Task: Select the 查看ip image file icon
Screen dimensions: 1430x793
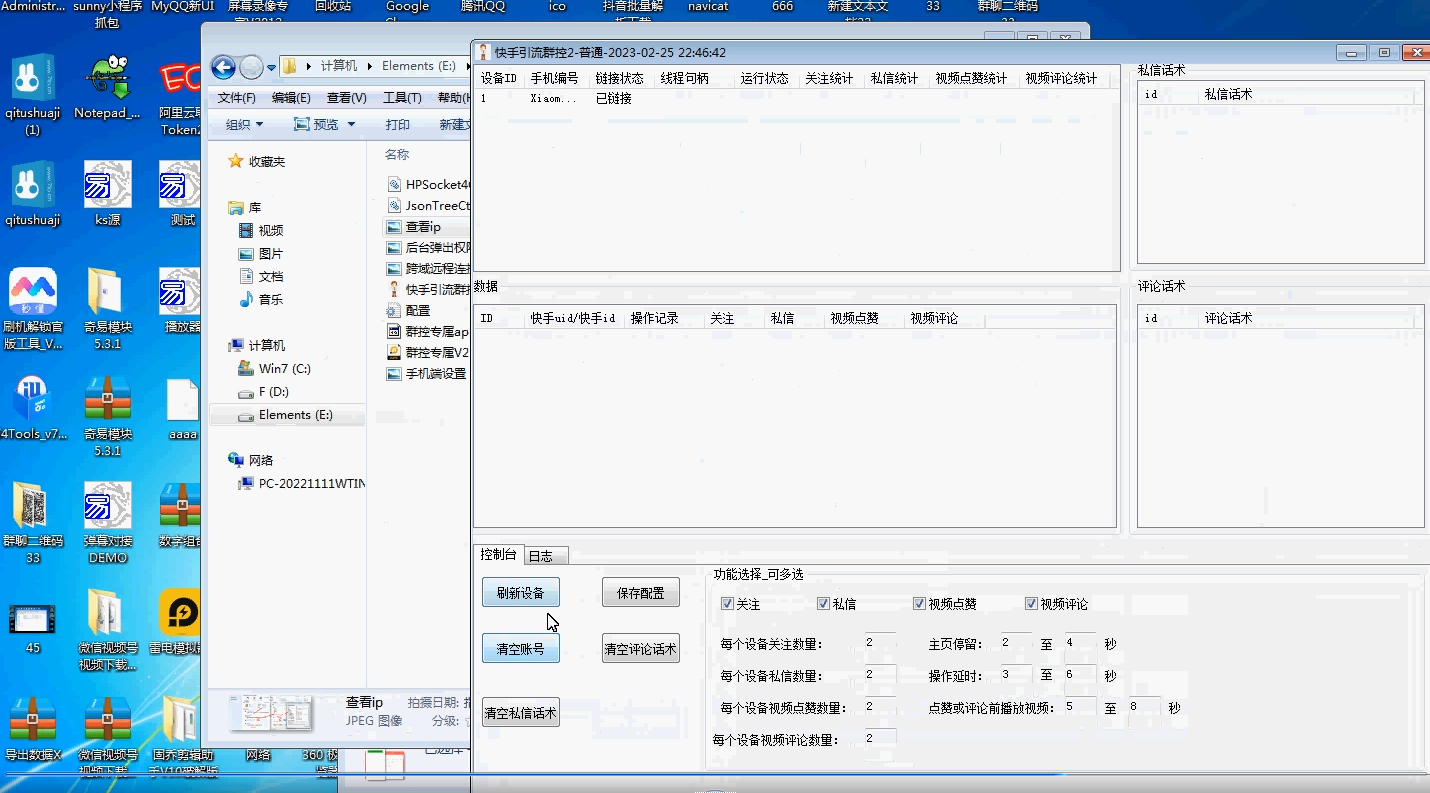Action: click(394, 227)
